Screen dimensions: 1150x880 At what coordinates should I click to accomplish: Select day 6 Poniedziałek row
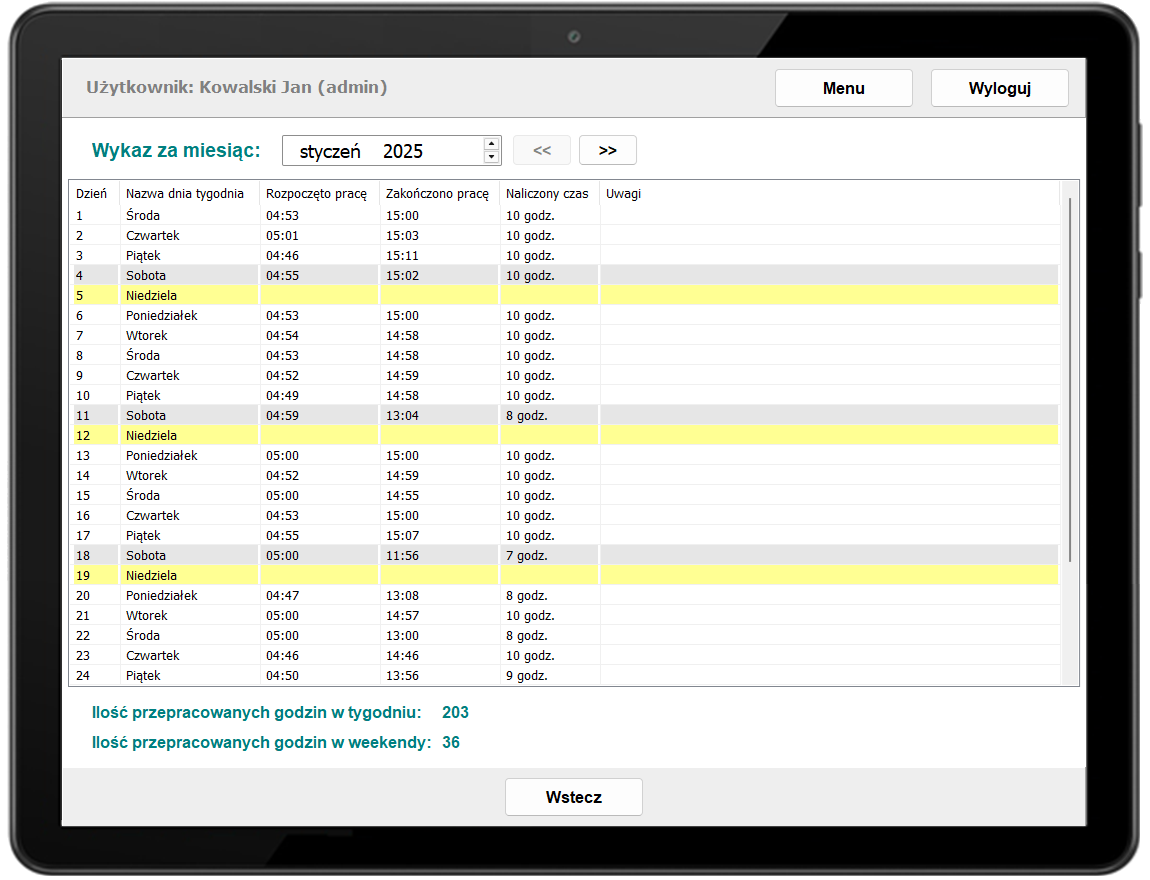[565, 315]
